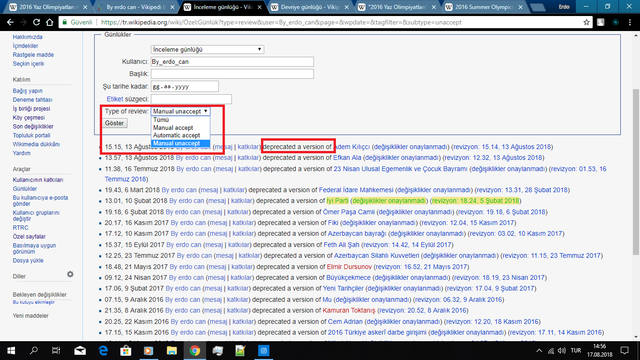
Task: Open Microsoft Store from the taskbar
Action: (x=126, y=351)
